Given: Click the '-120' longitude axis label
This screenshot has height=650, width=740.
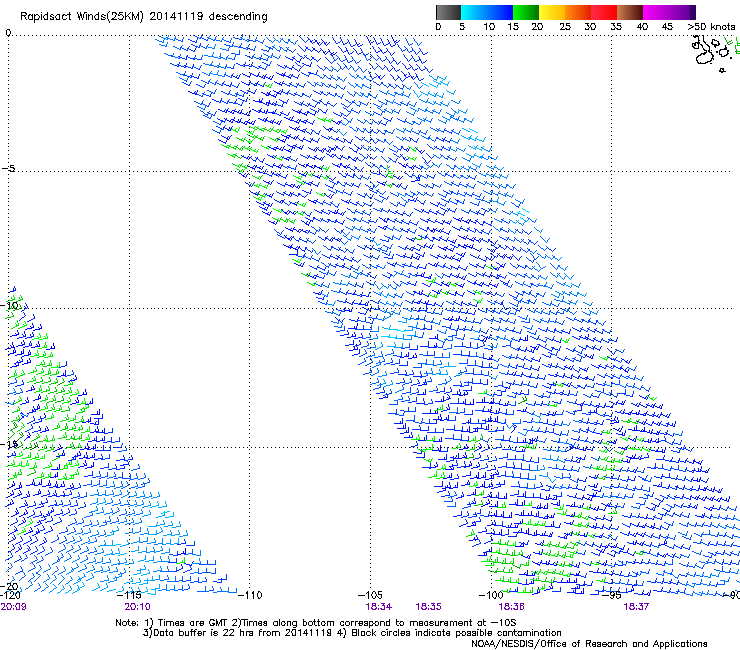Looking at the screenshot, I should click(x=10, y=595).
